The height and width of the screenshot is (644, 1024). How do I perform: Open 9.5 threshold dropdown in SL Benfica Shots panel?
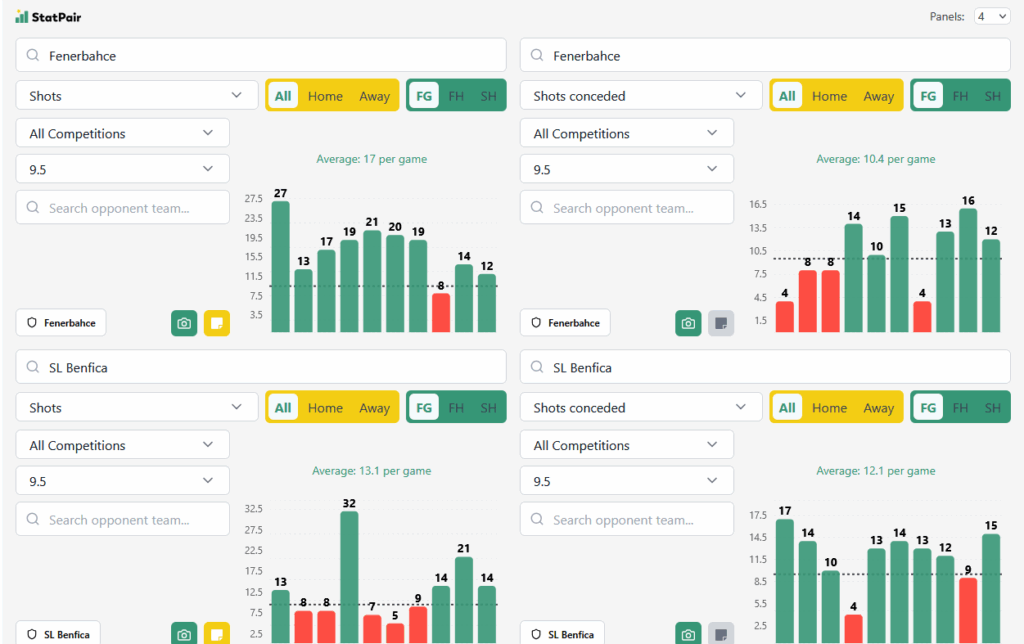tap(122, 481)
